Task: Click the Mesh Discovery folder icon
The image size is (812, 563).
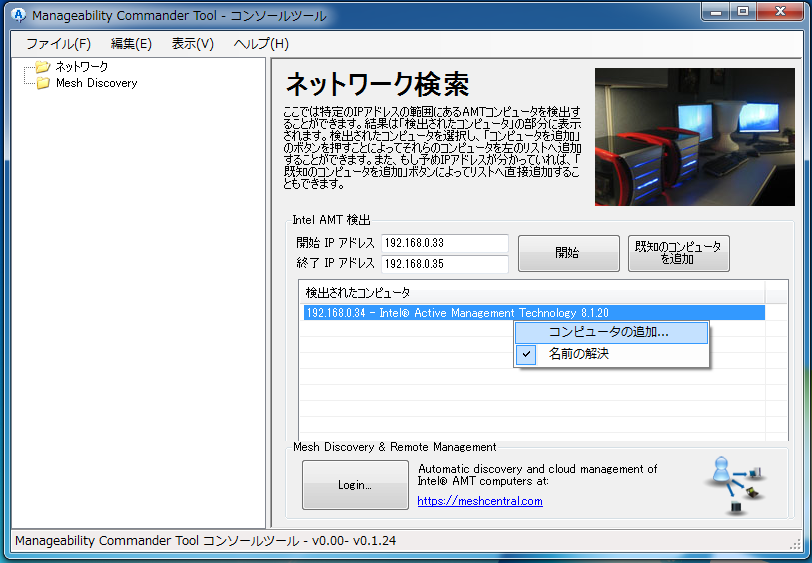Action: coord(42,83)
